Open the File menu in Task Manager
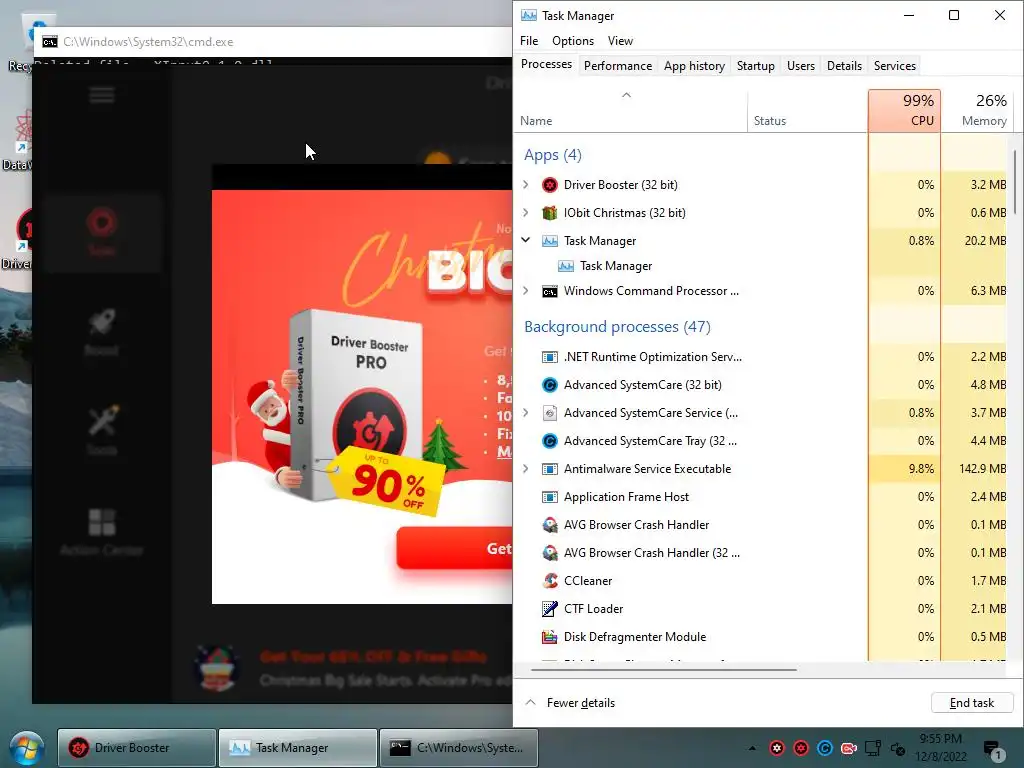Image resolution: width=1024 pixels, height=768 pixels. [529, 41]
